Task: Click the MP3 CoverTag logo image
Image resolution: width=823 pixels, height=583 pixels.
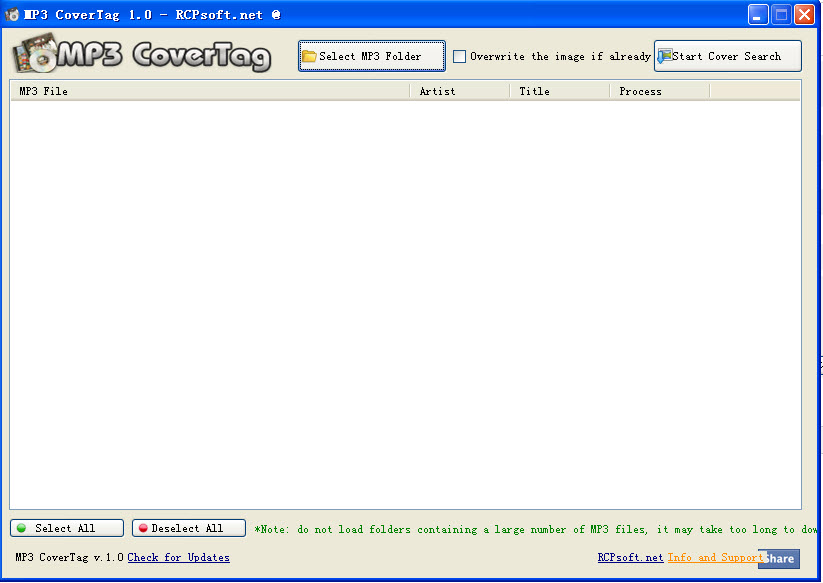Action: (x=142, y=54)
